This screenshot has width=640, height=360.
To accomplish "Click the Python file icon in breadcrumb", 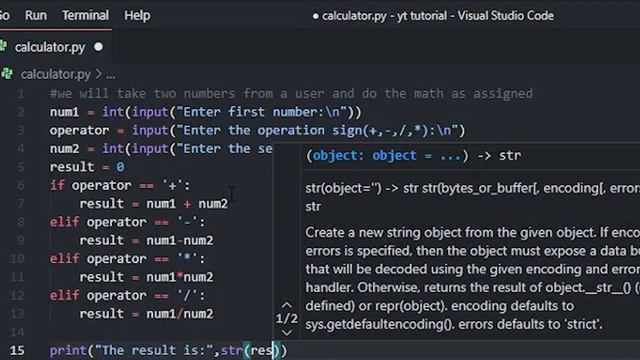I will point(7,74).
